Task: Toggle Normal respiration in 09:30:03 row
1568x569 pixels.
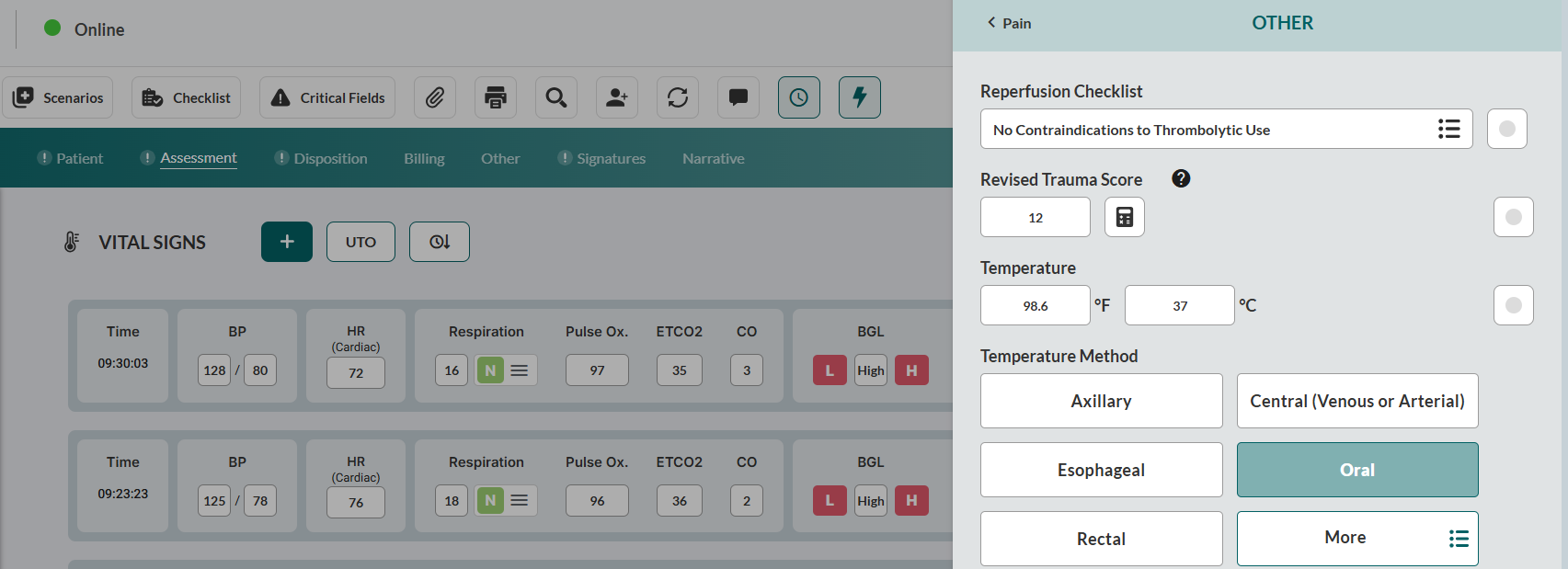Action: [490, 370]
